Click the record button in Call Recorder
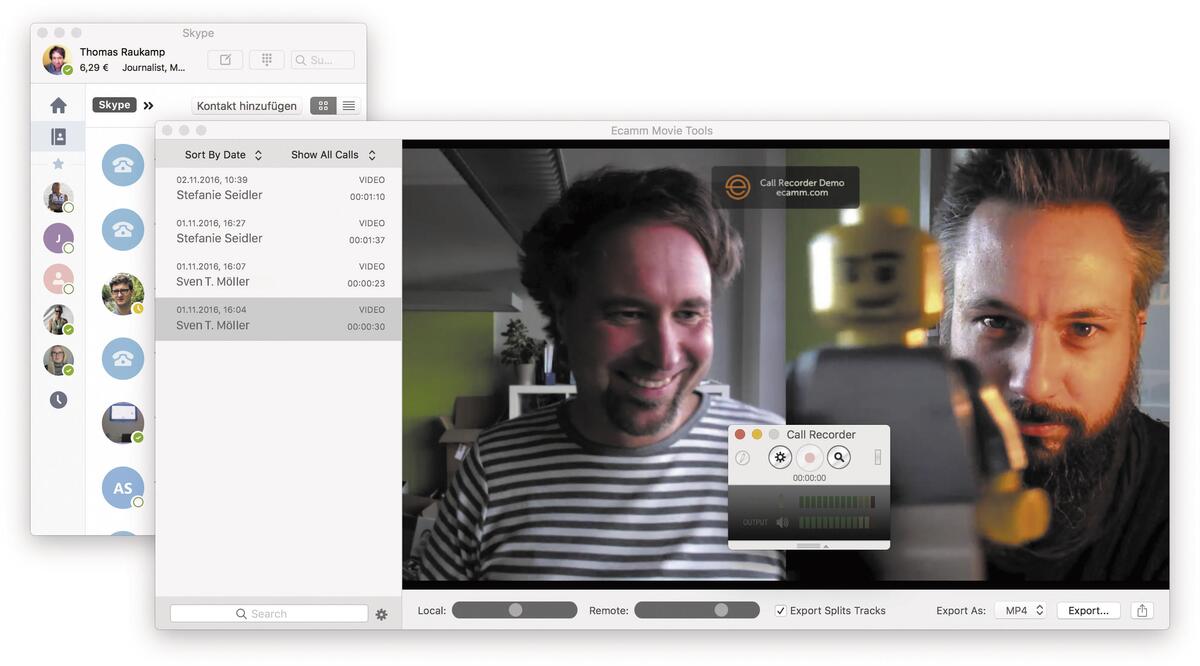Image resolution: width=1200 pixels, height=666 pixels. coord(810,457)
